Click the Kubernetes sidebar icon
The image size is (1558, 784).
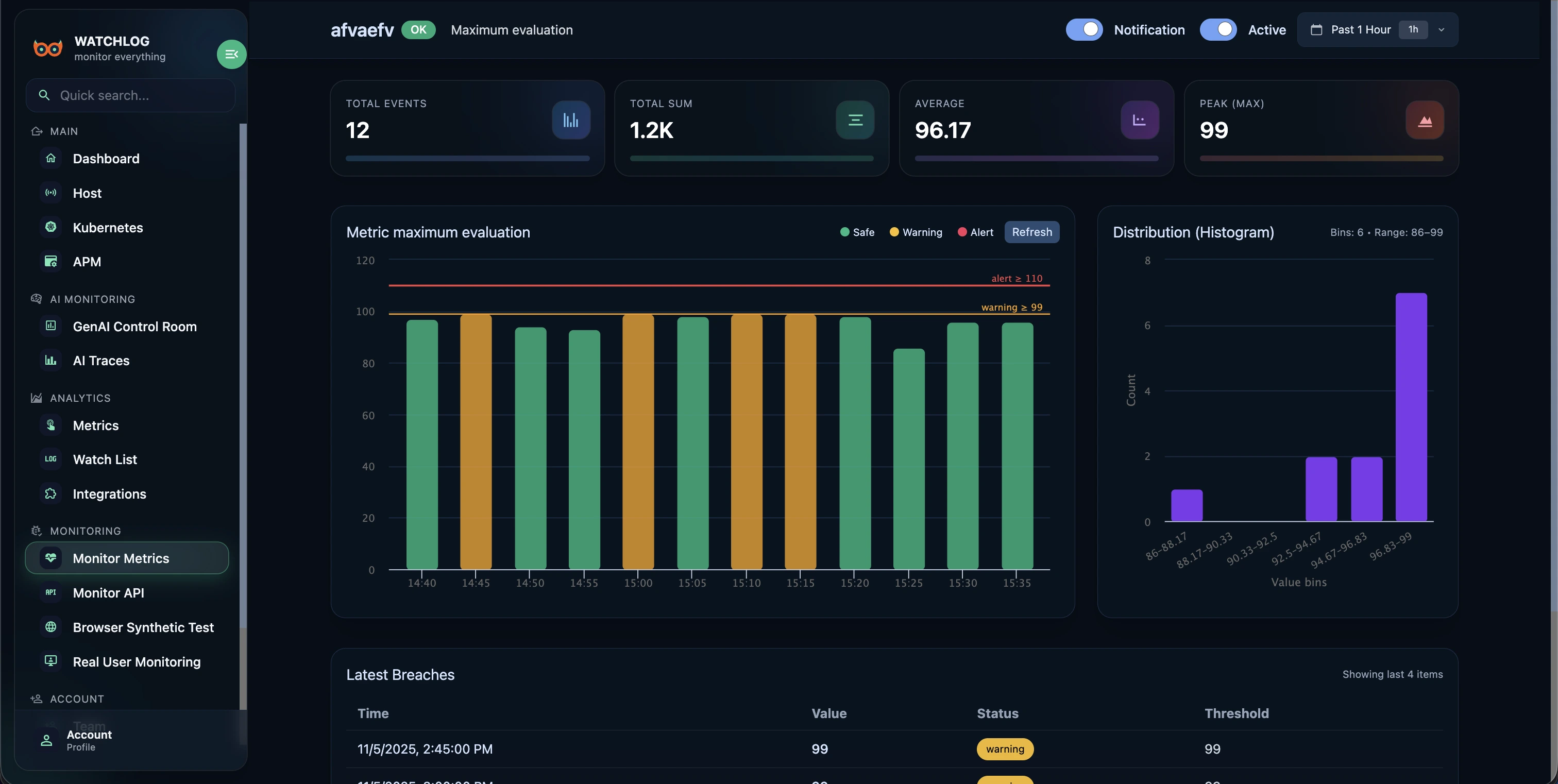coord(51,227)
